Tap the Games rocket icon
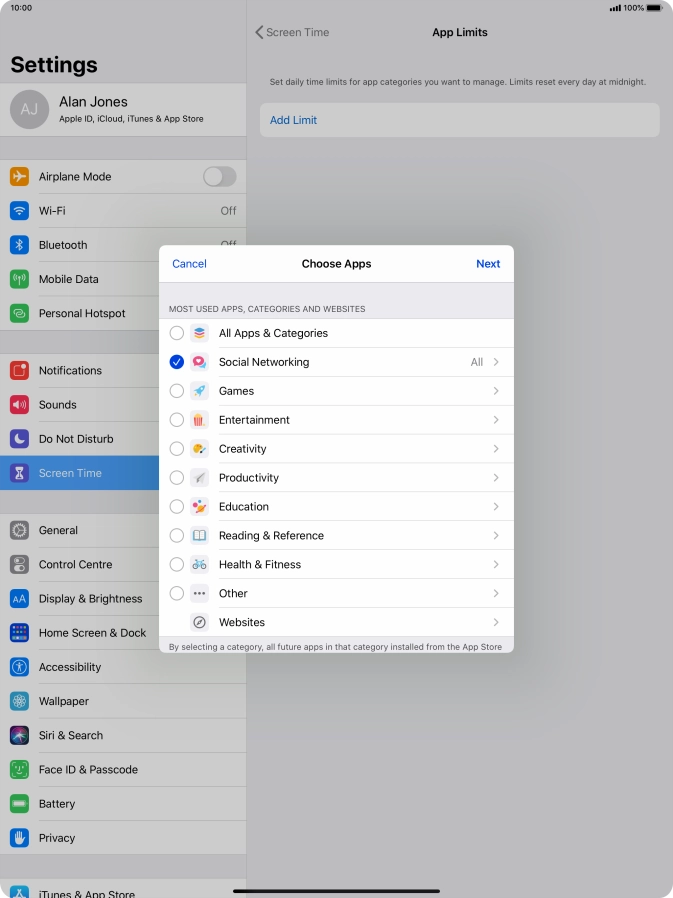Image resolution: width=673 pixels, height=898 pixels. [x=199, y=391]
